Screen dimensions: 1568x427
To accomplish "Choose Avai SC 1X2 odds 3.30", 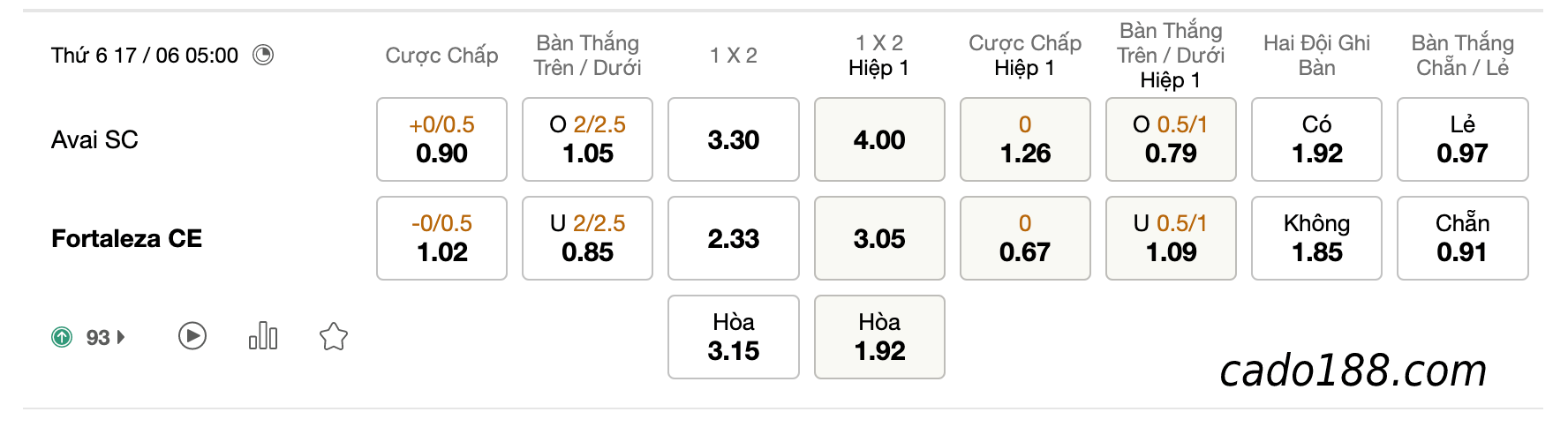I will pos(734,139).
